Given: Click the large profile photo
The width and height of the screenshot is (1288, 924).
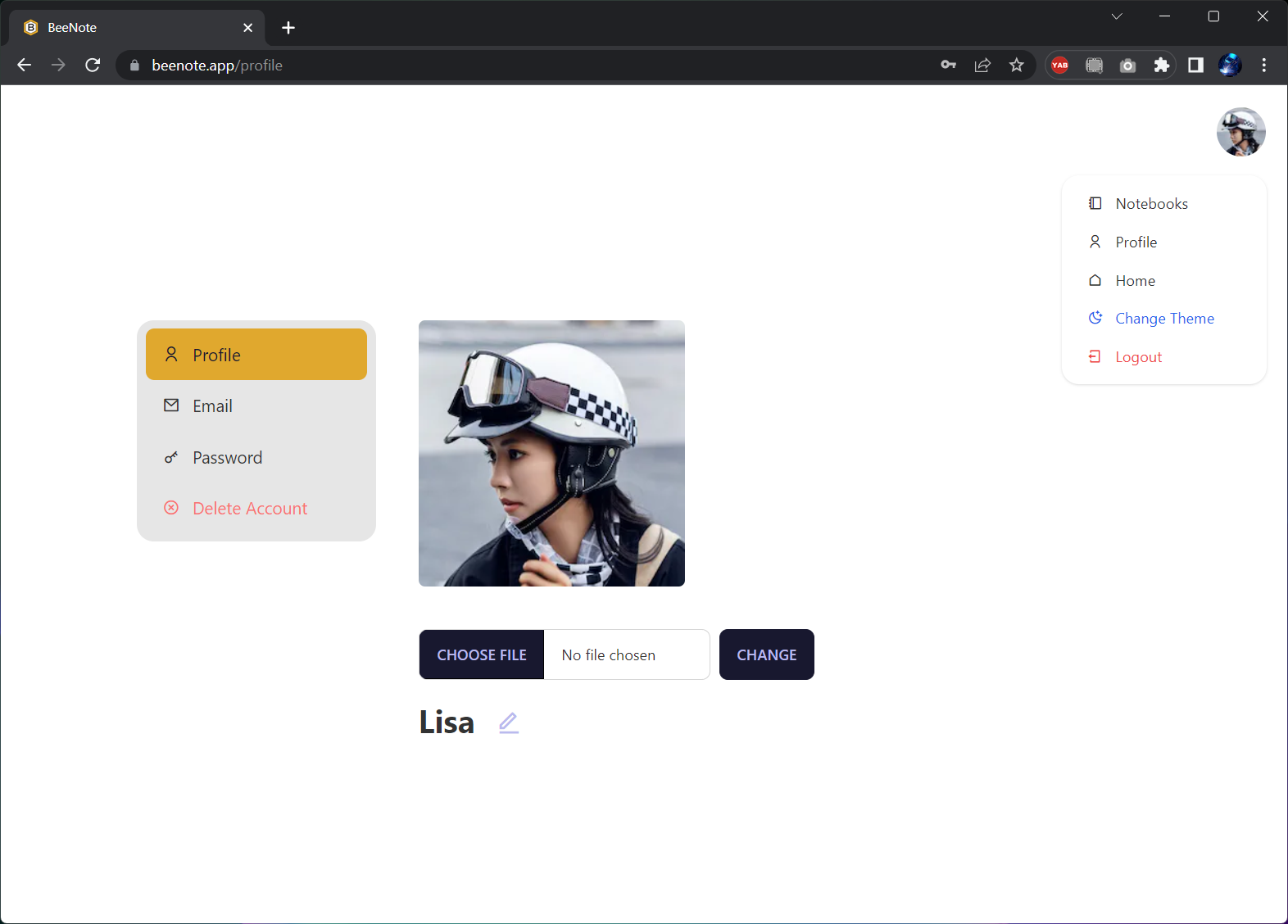Looking at the screenshot, I should [551, 453].
